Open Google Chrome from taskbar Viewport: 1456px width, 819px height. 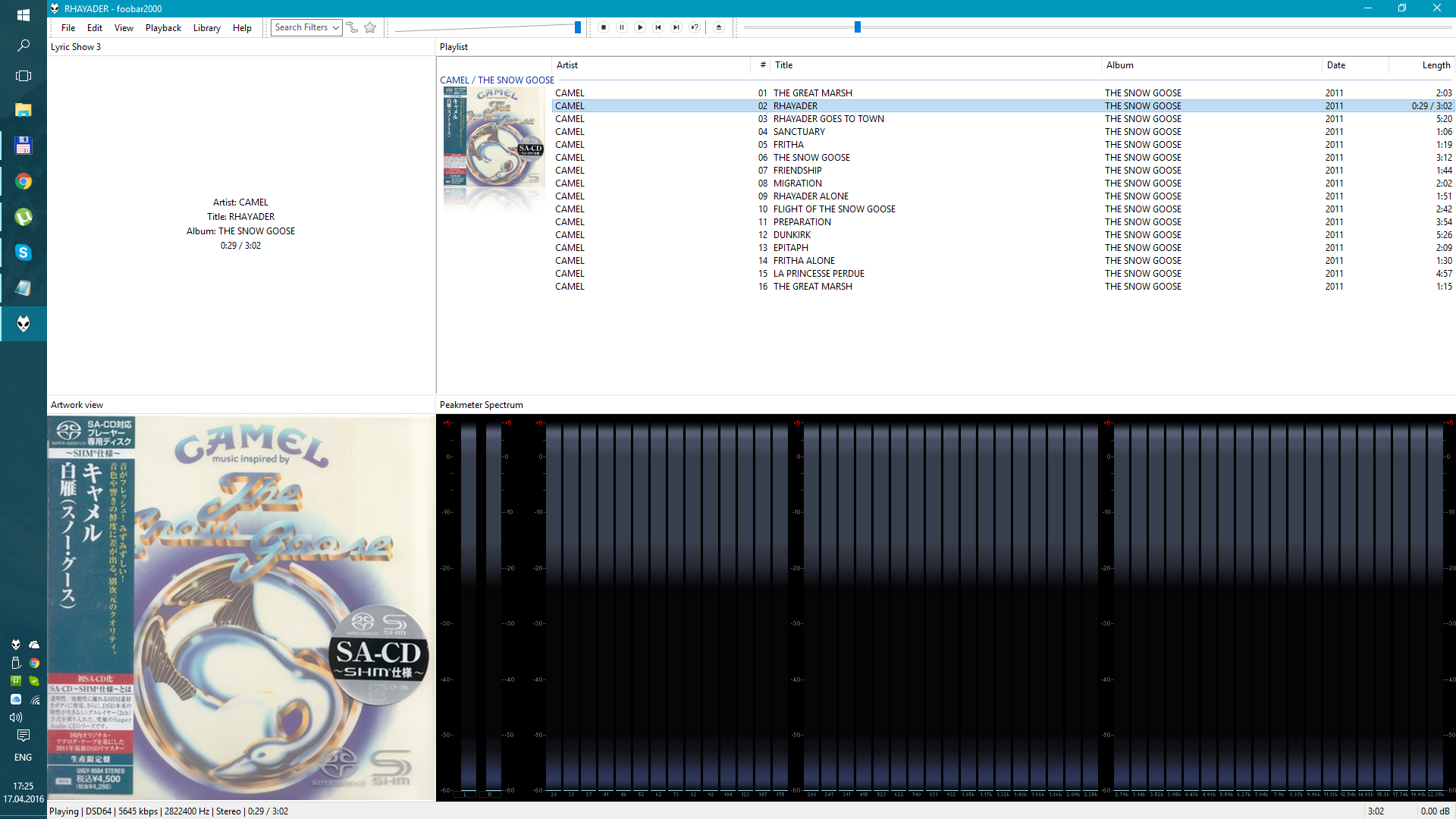click(x=24, y=181)
